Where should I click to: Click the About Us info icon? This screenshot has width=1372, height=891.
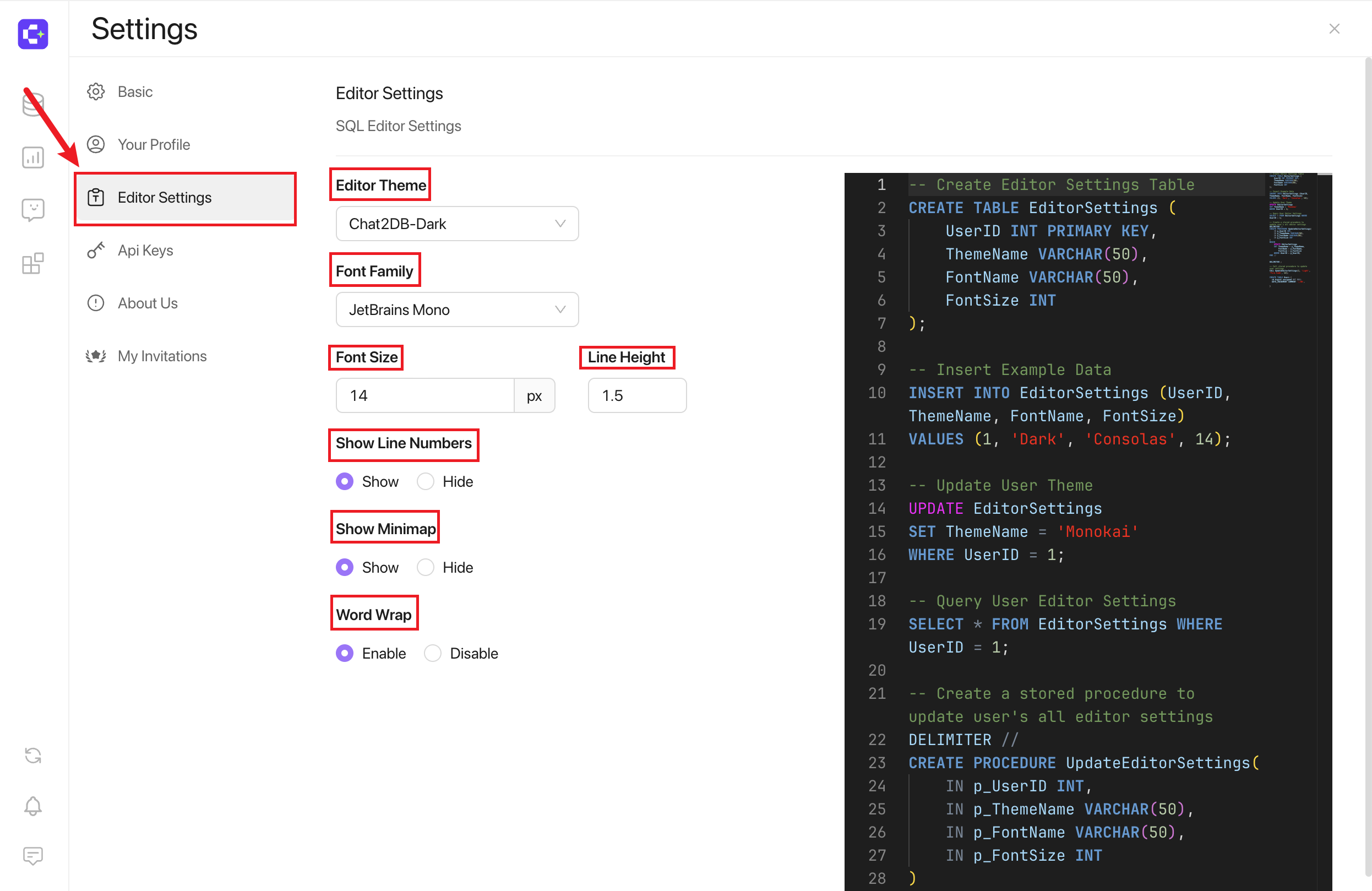[96, 303]
